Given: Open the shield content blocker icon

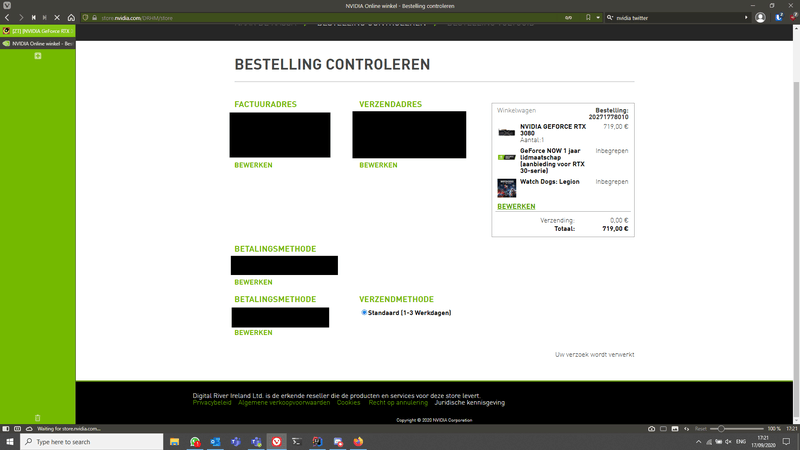Looking at the screenshot, I should coord(85,18).
